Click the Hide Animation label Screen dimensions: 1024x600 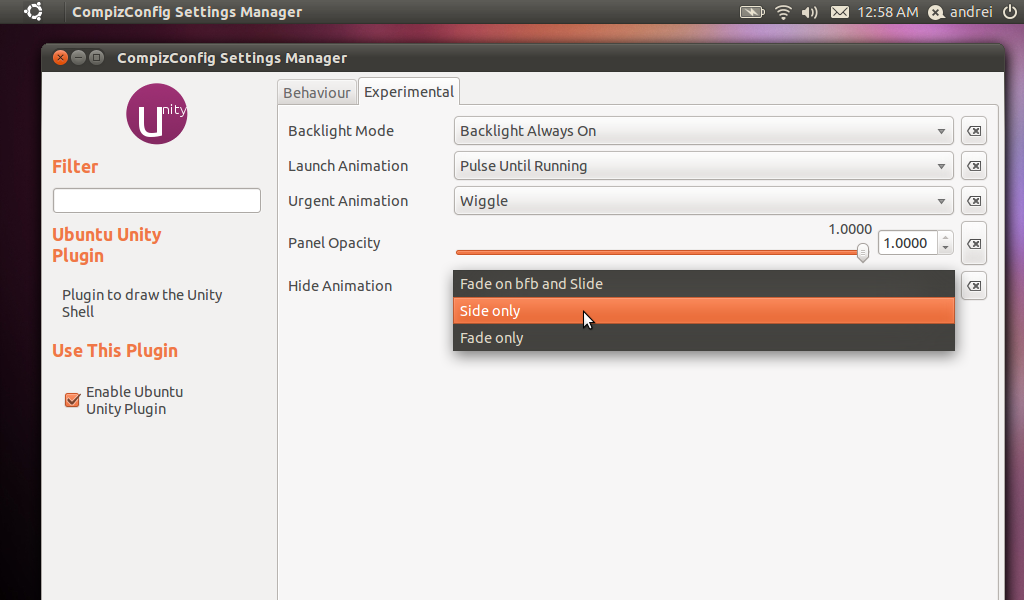click(x=340, y=286)
